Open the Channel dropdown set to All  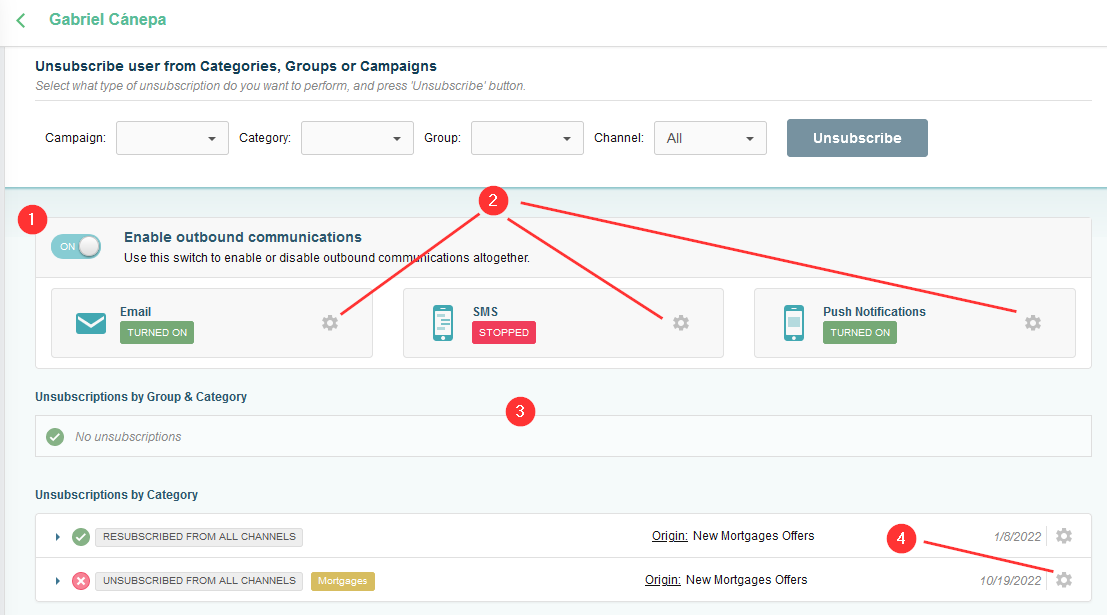710,138
